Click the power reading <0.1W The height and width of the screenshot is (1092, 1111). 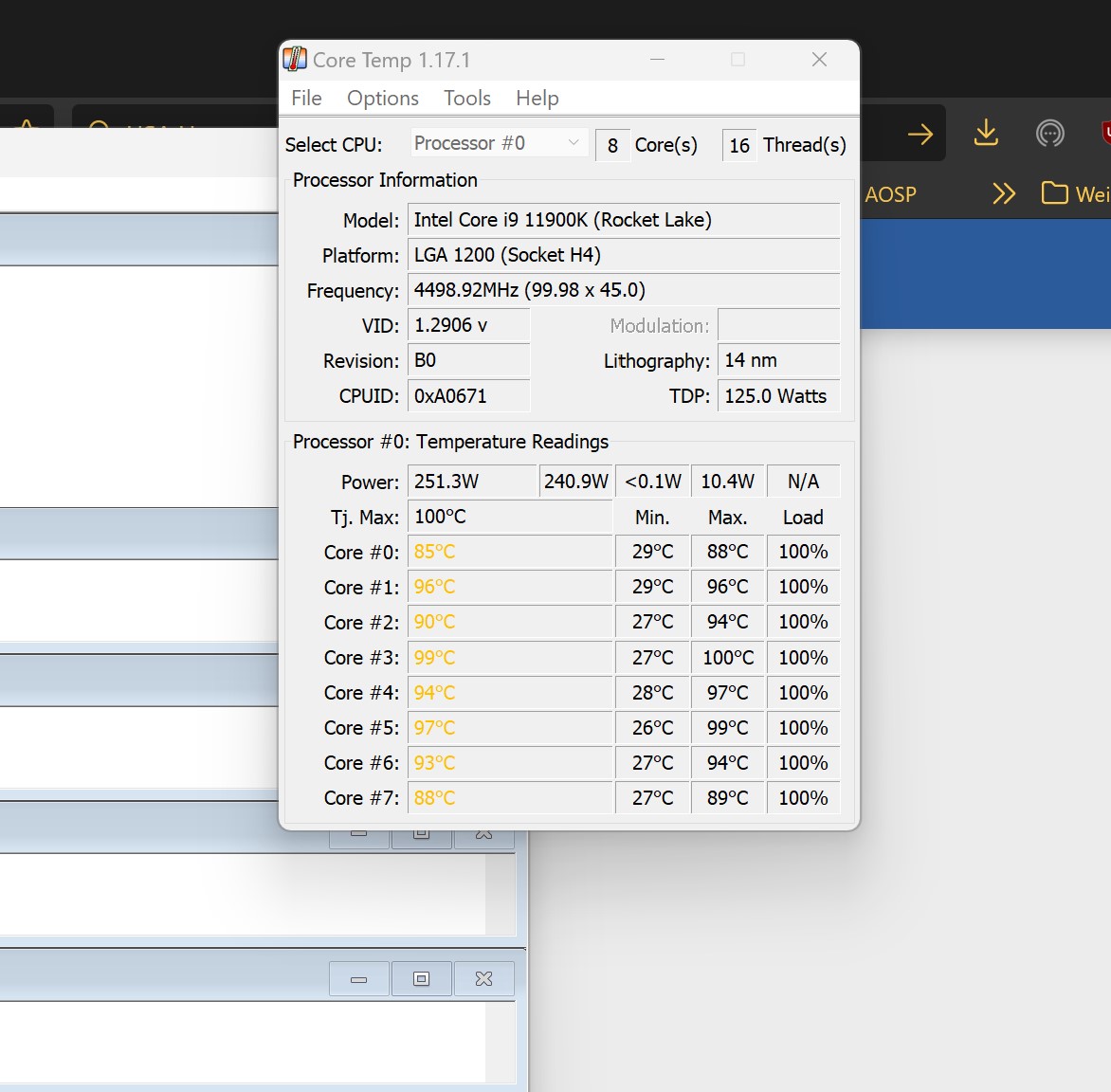(x=652, y=482)
